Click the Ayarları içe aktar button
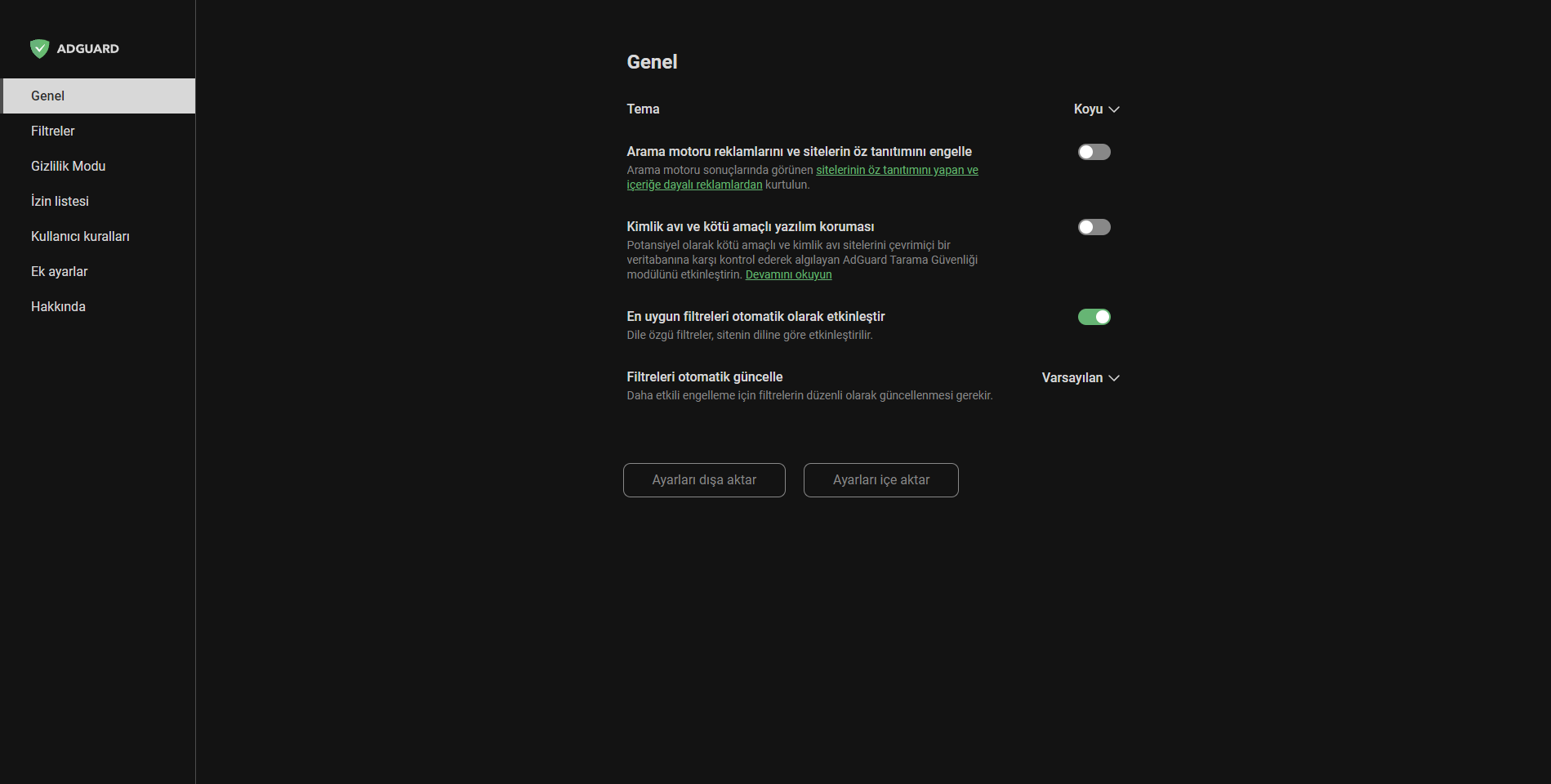Viewport: 1551px width, 784px height. point(880,480)
